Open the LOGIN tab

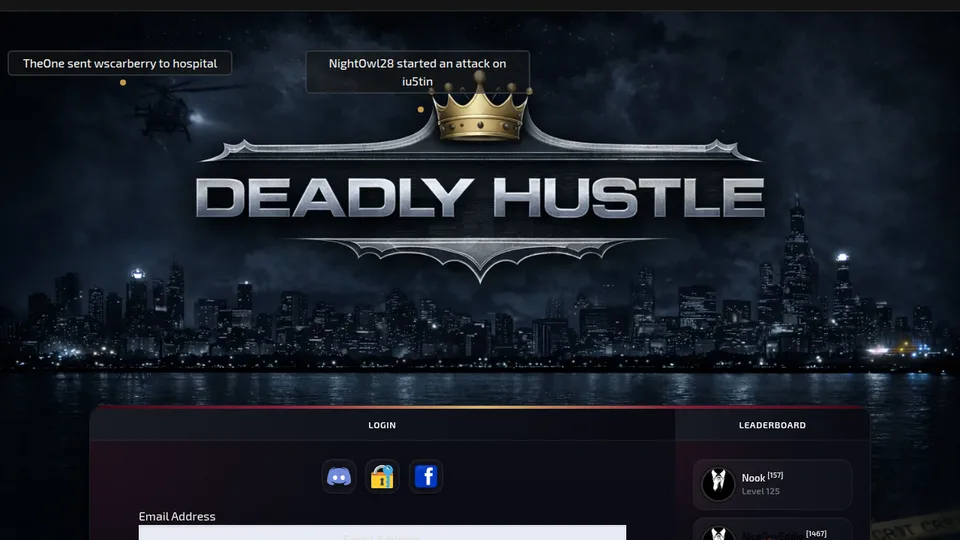[382, 425]
